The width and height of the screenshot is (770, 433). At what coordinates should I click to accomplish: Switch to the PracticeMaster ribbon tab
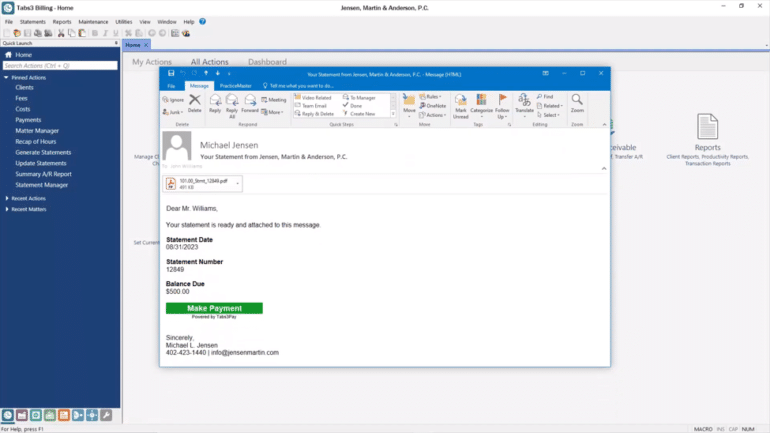(236, 86)
